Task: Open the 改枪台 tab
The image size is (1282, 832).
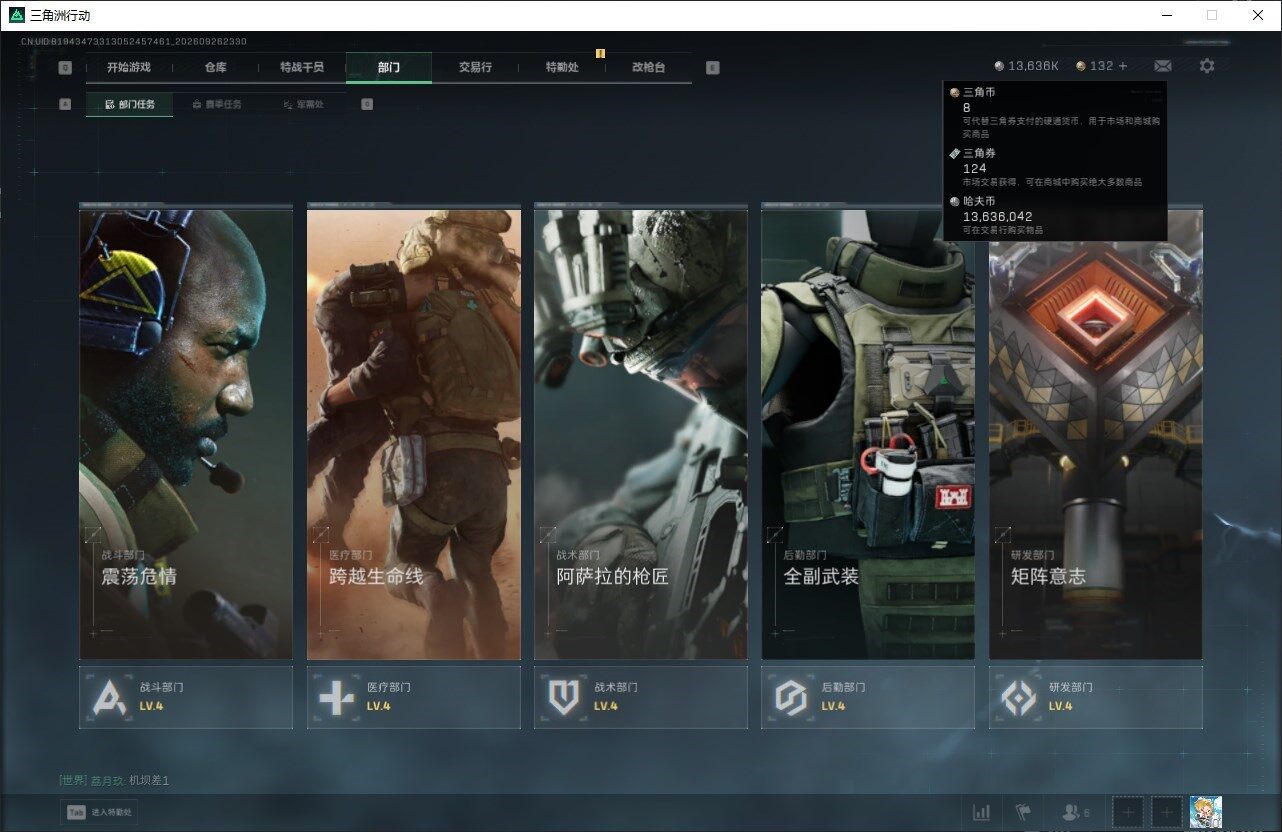Action: click(648, 67)
